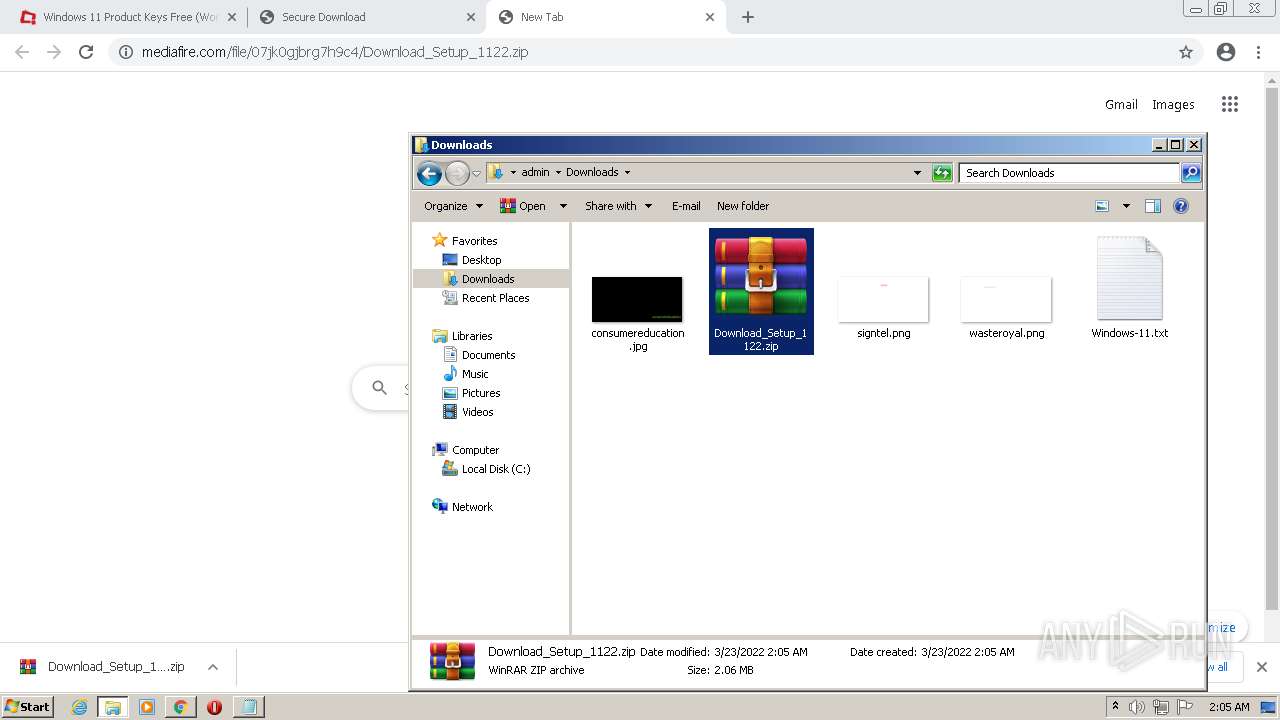Select the Download_Setup_1122.zip WinRAR file
The width and height of the screenshot is (1280, 720).
[761, 291]
